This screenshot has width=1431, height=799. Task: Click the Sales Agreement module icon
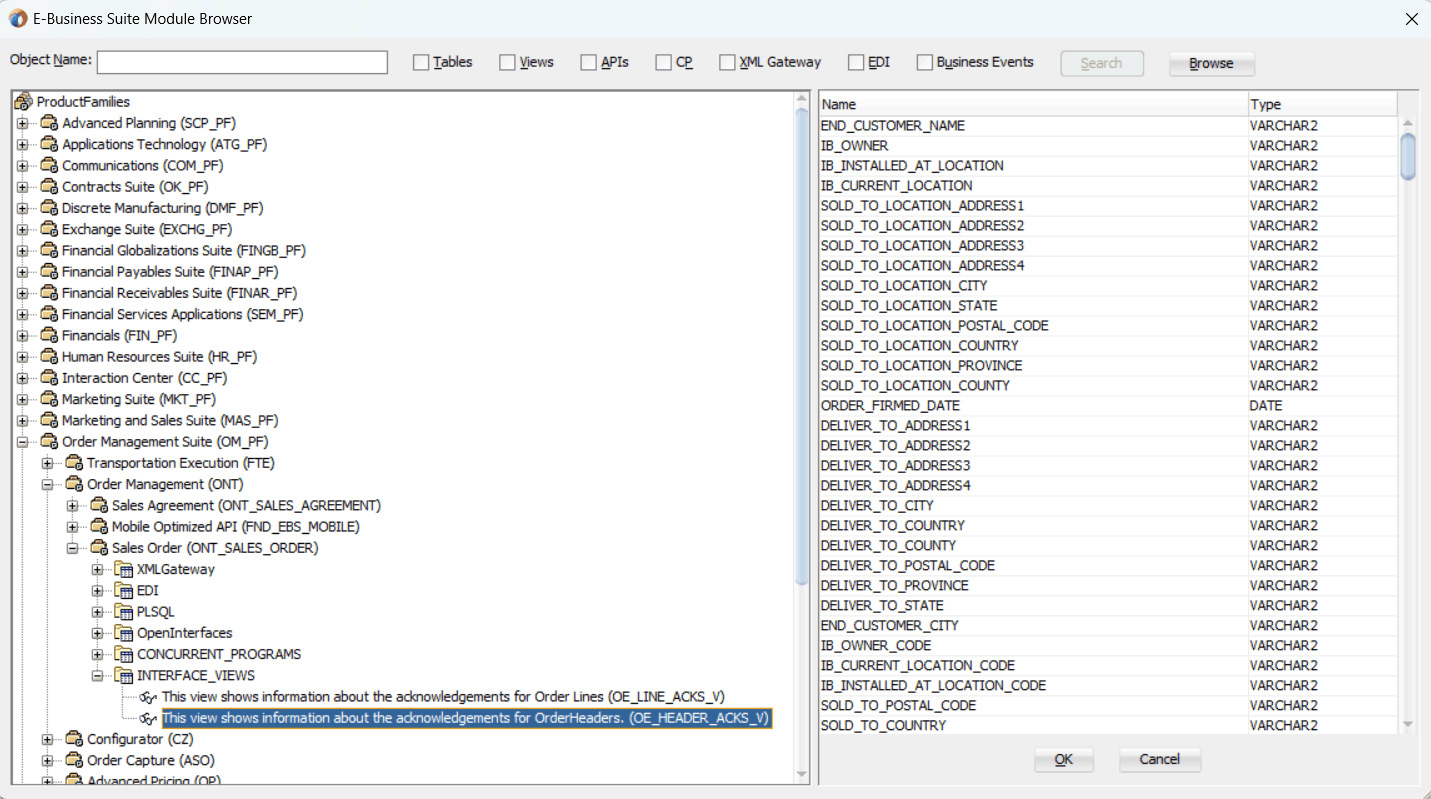(x=99, y=506)
